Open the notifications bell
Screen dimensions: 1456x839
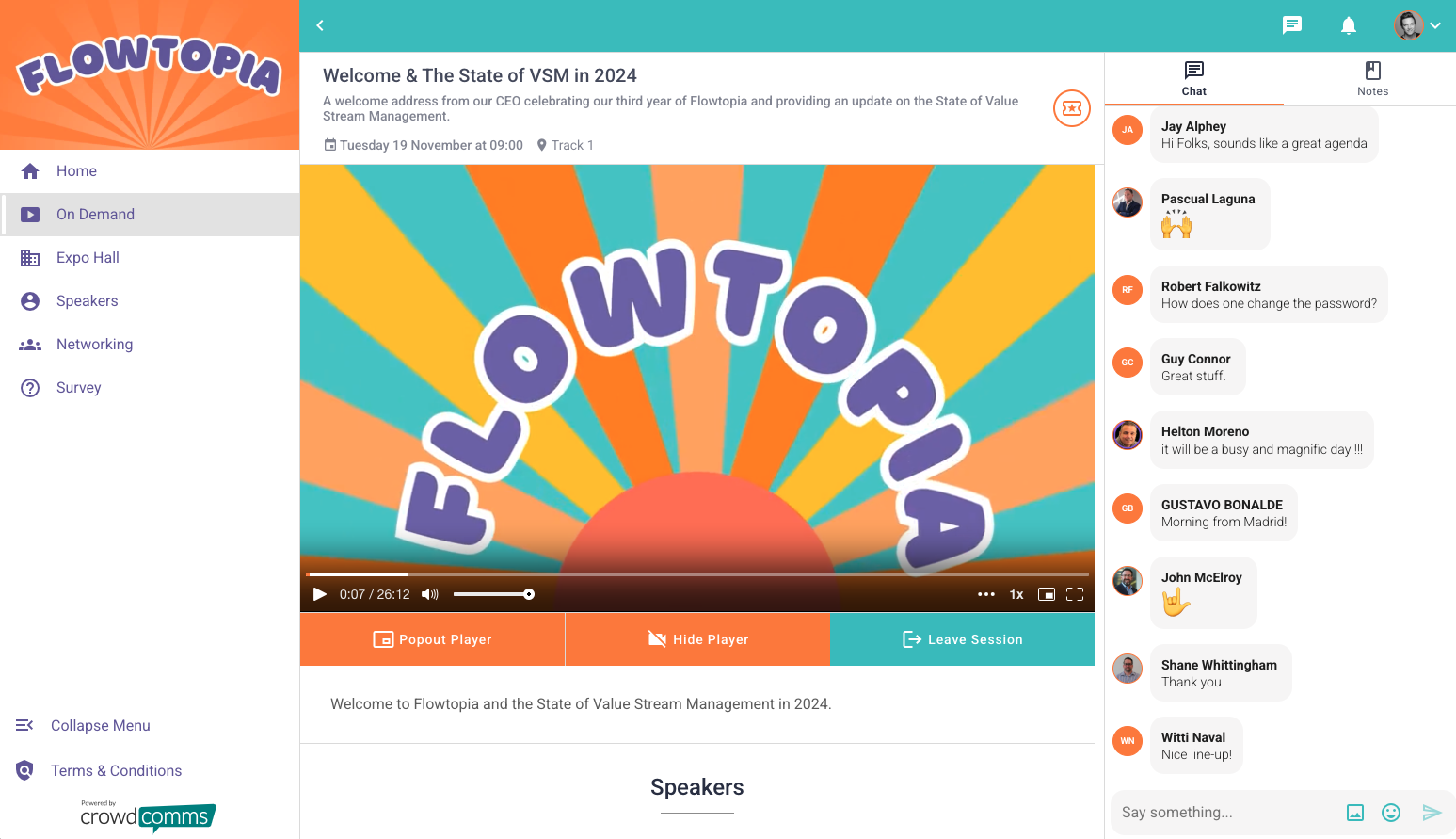[x=1349, y=25]
